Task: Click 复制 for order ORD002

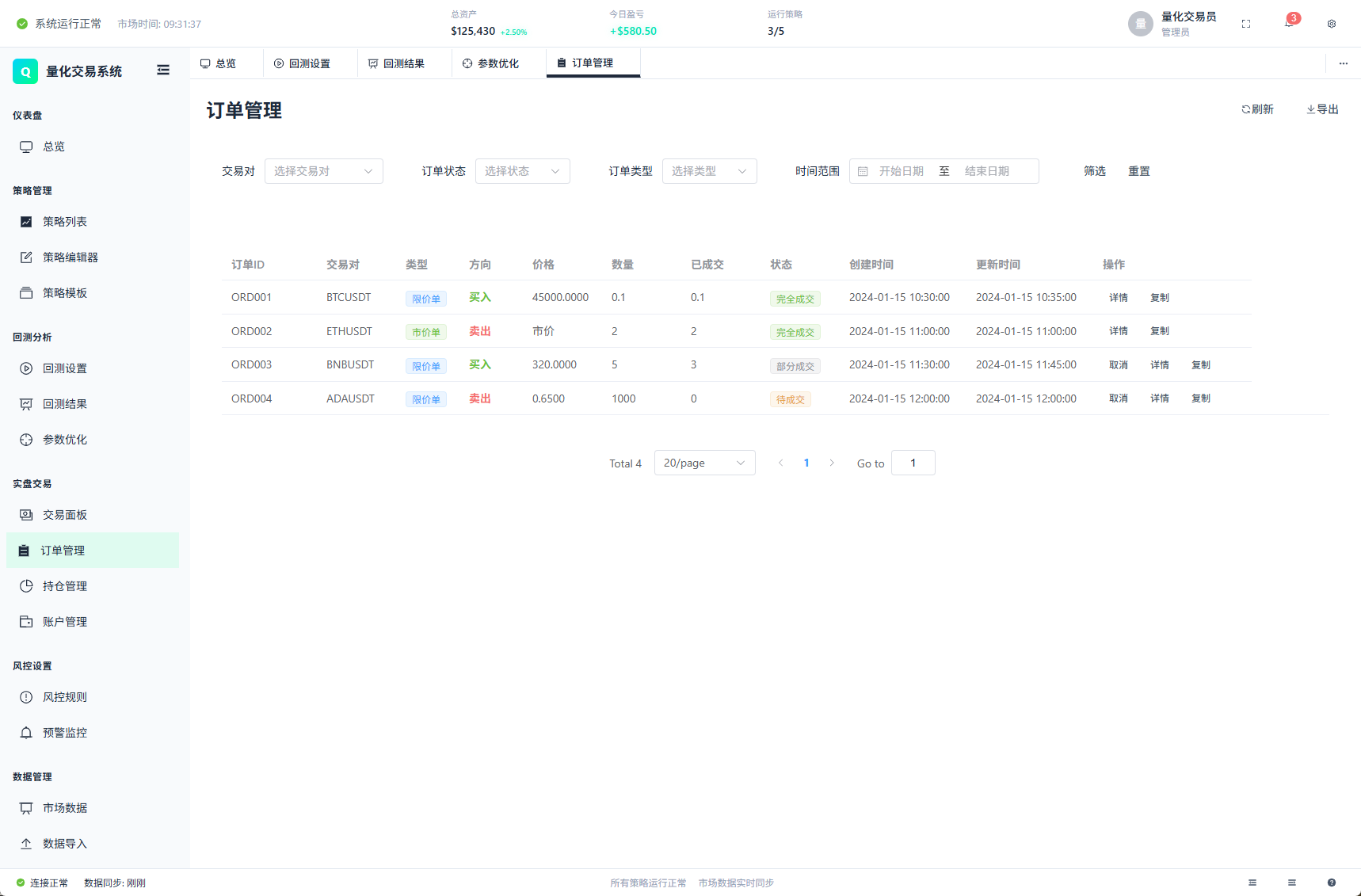Action: (1160, 331)
